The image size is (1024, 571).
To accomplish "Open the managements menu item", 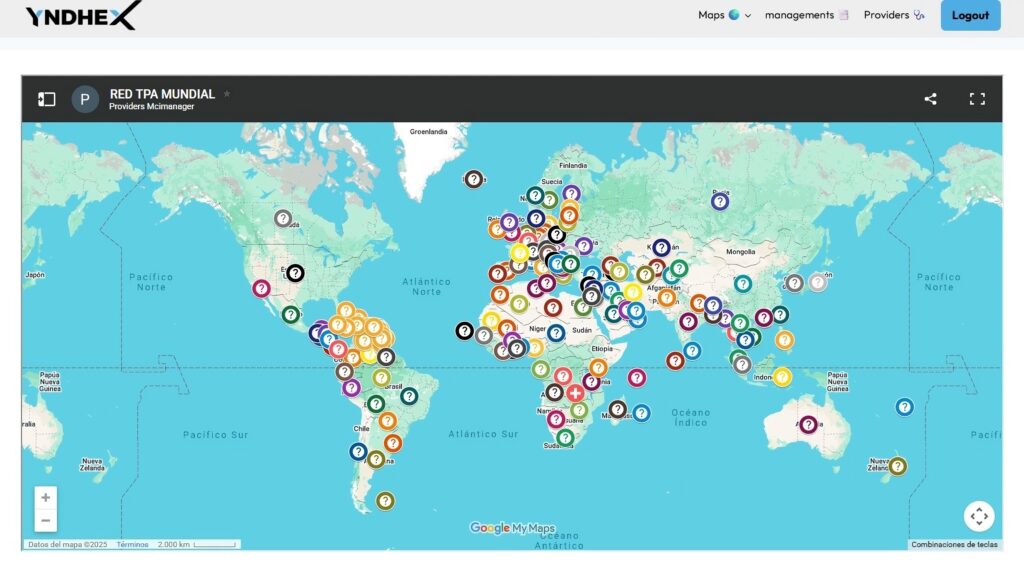I will click(x=807, y=15).
